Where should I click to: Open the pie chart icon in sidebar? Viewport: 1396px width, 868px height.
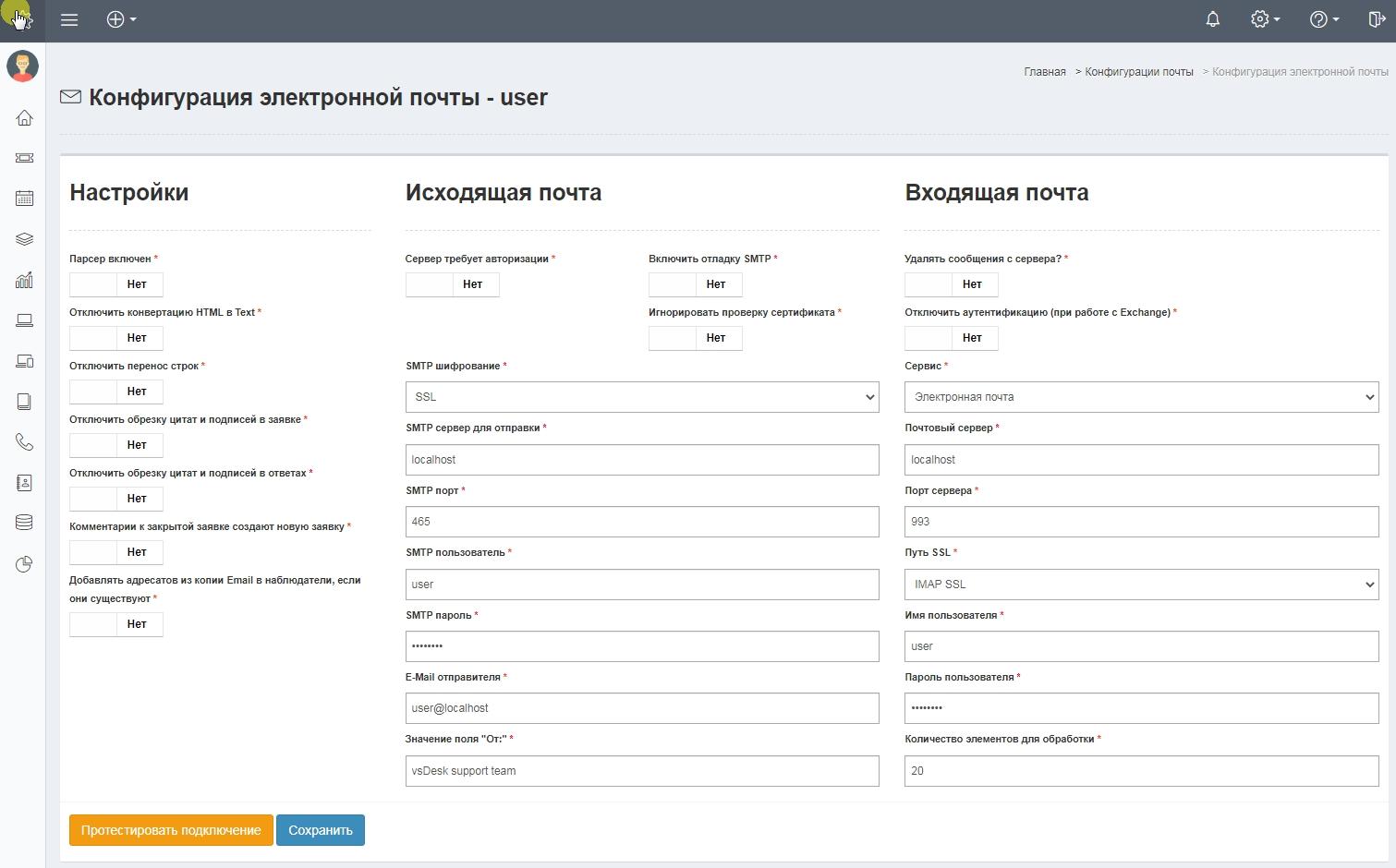[x=24, y=564]
